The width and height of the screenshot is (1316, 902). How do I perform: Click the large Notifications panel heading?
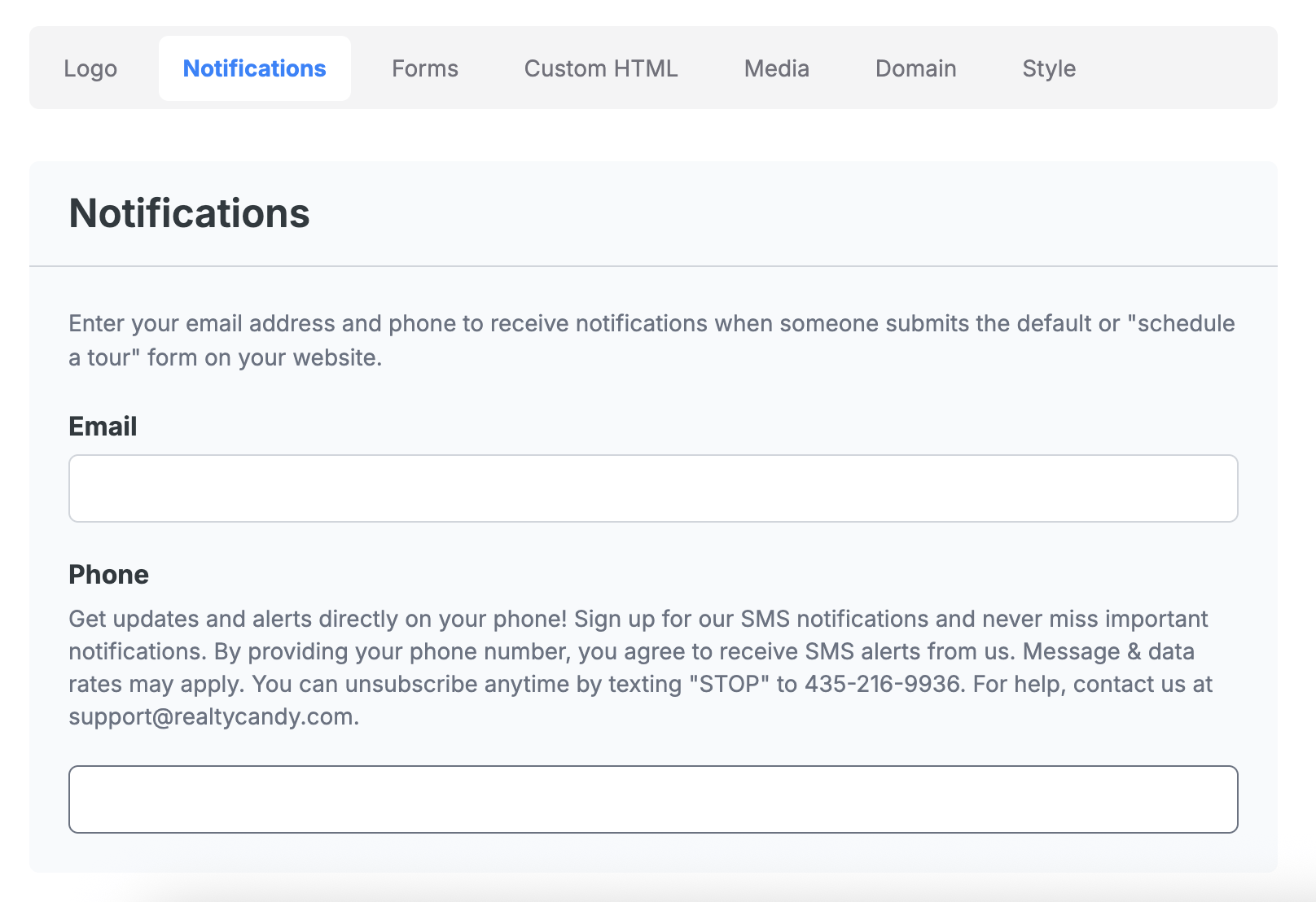[x=189, y=213]
